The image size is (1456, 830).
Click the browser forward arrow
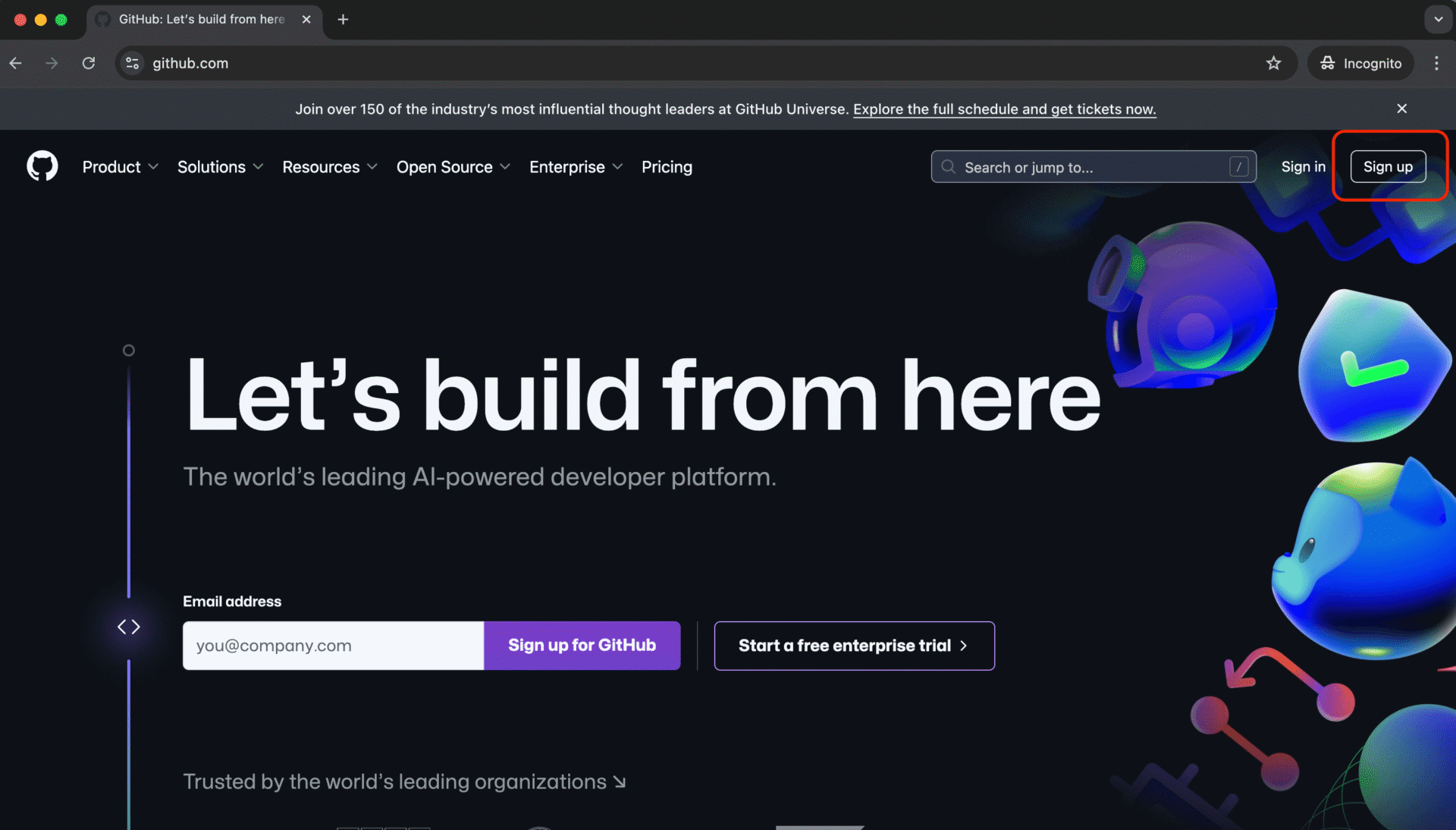(x=52, y=63)
